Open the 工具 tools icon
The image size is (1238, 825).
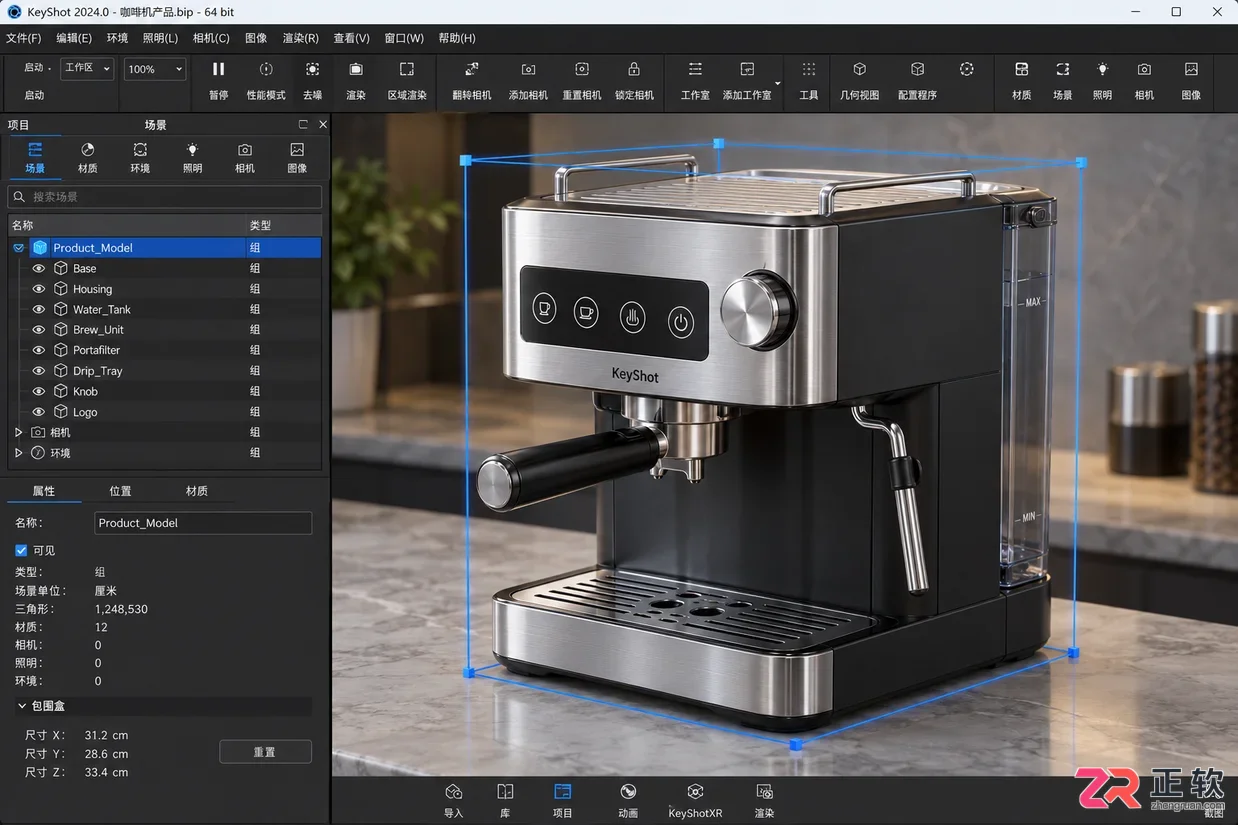[x=809, y=70]
